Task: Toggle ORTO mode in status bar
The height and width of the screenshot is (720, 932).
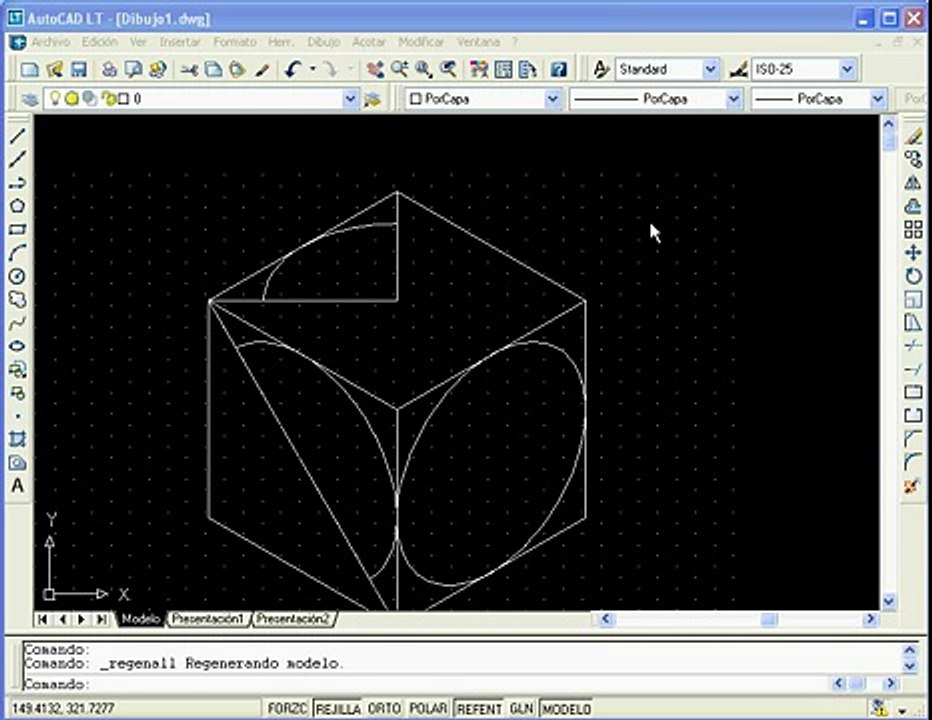Action: point(384,709)
